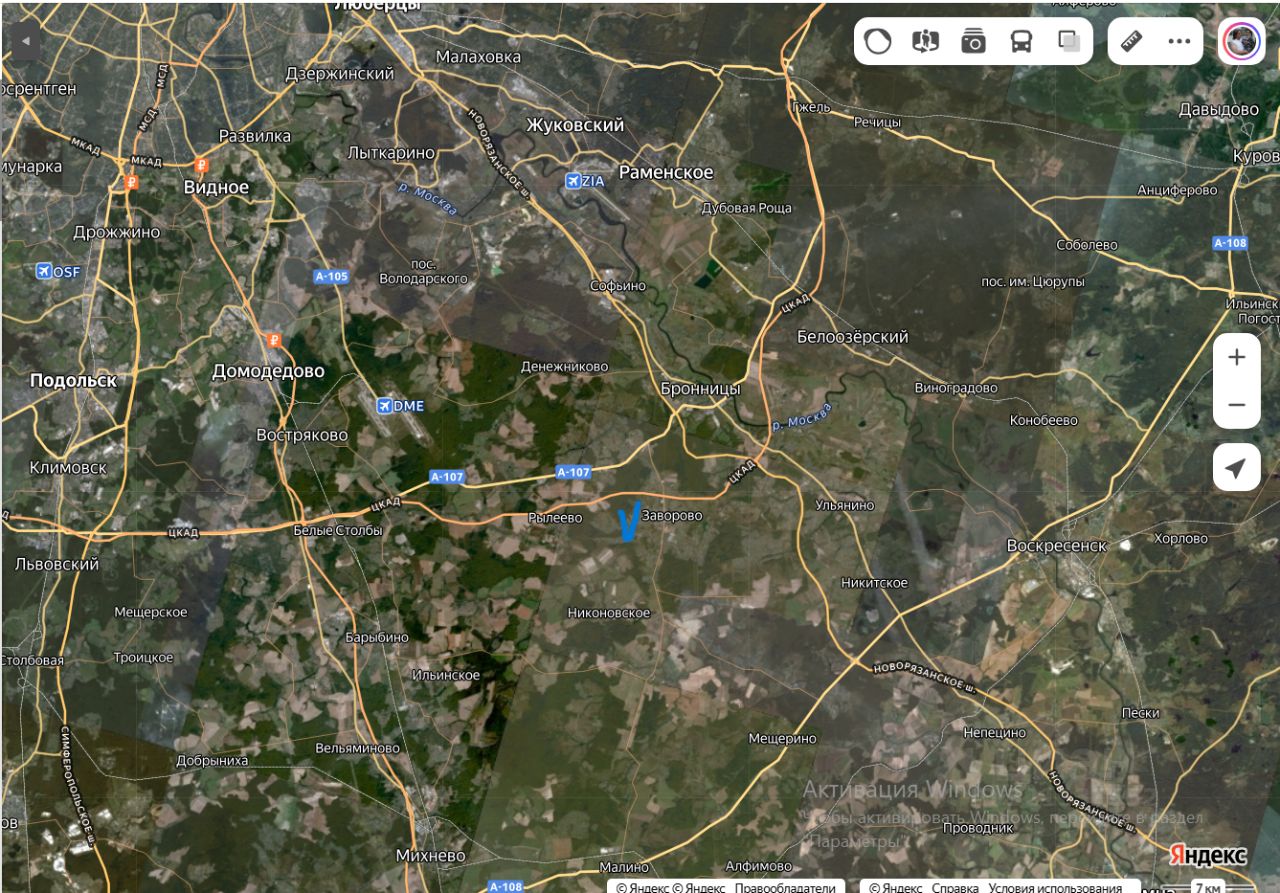Click the Никоновское village label
This screenshot has width=1280, height=893.
point(608,612)
